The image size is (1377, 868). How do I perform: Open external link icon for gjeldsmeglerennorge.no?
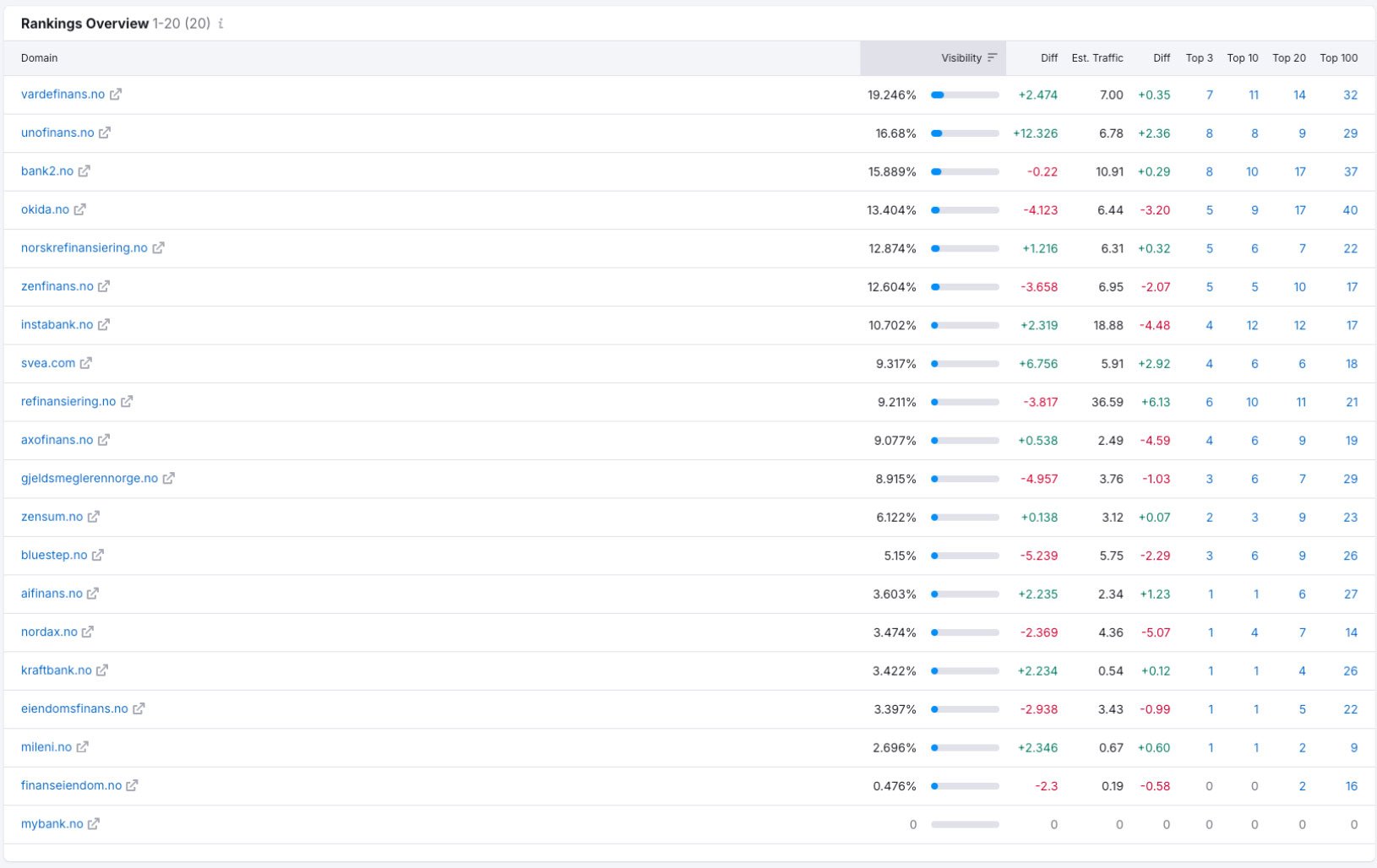[169, 479]
